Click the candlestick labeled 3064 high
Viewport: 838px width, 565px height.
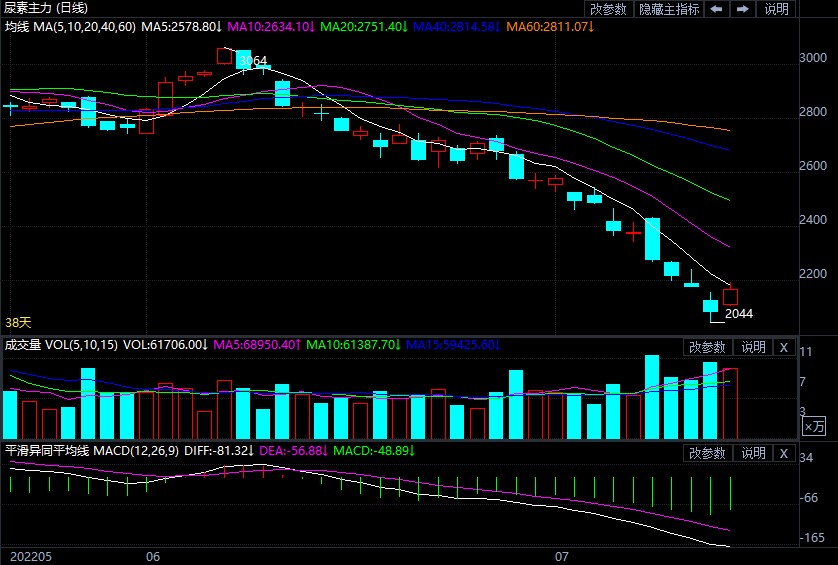225,57
